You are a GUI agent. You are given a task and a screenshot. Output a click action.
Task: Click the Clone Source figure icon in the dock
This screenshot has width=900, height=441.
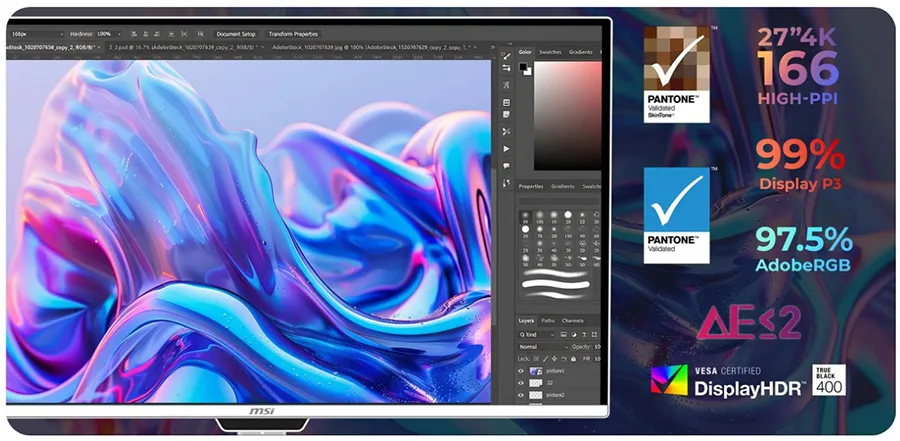pyautogui.click(x=506, y=85)
